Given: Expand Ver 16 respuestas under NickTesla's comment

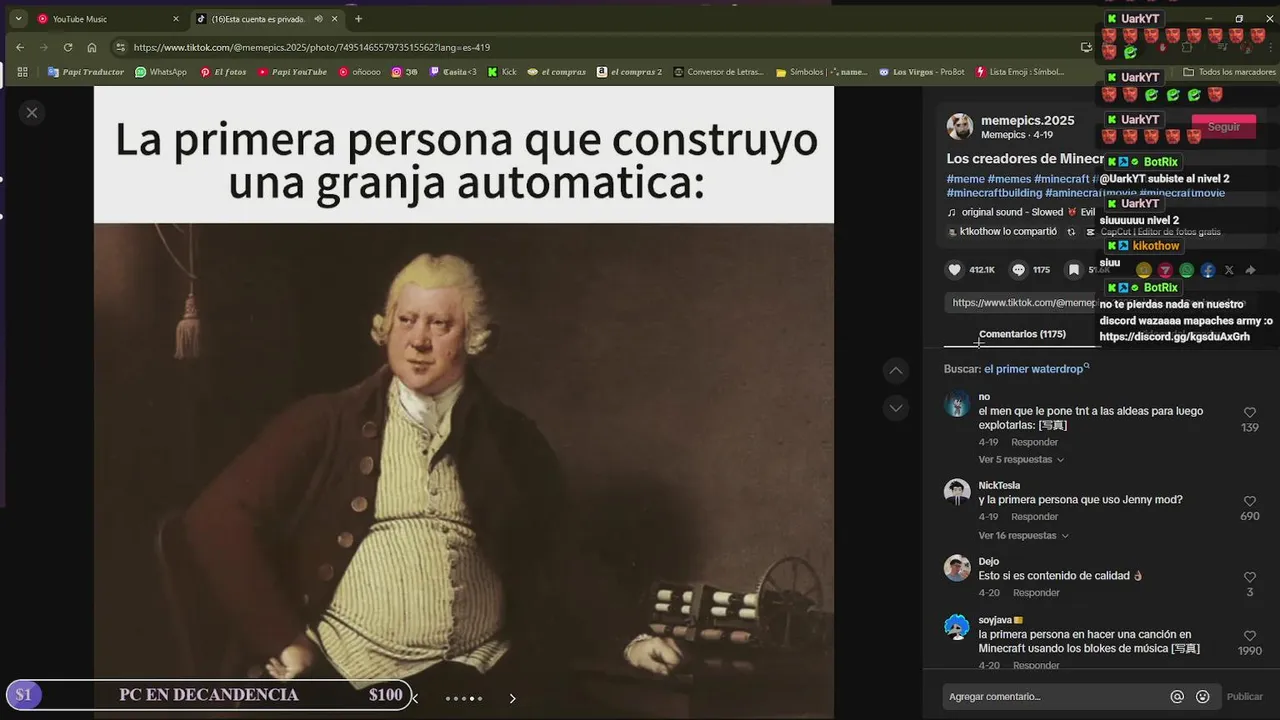Looking at the screenshot, I should coord(1023,536).
